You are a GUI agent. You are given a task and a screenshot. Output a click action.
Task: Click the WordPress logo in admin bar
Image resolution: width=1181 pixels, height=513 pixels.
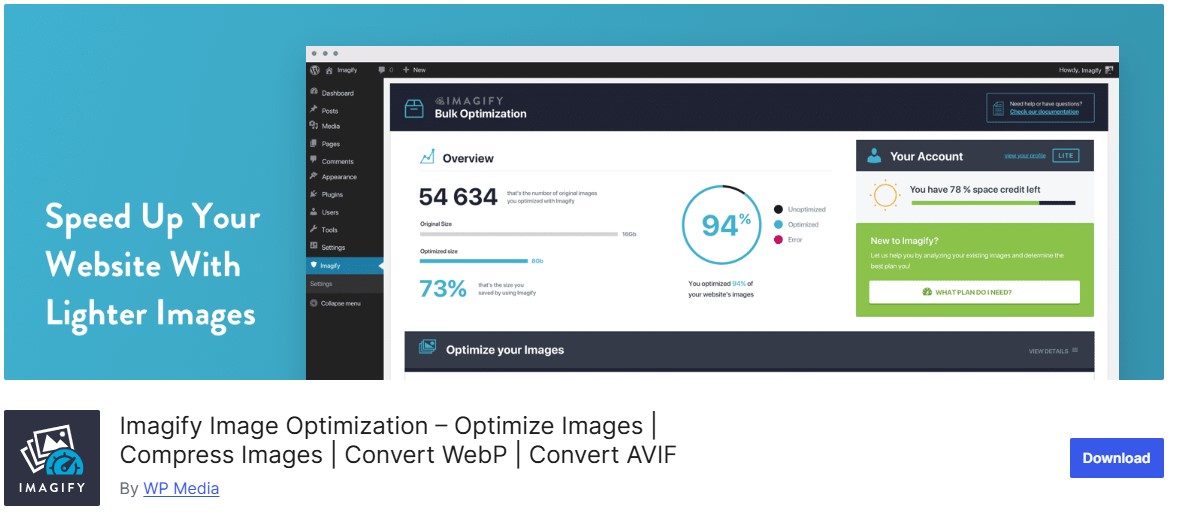coord(314,70)
